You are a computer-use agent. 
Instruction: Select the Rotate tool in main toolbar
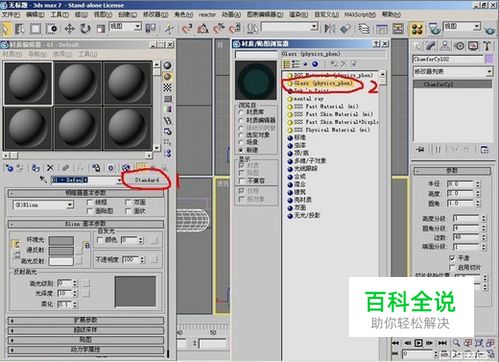[85, 29]
